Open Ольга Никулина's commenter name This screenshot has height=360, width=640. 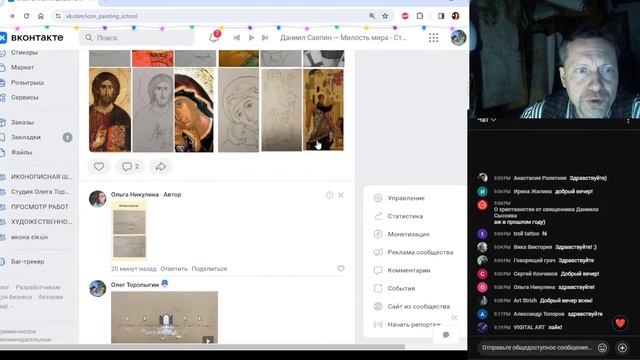point(135,195)
